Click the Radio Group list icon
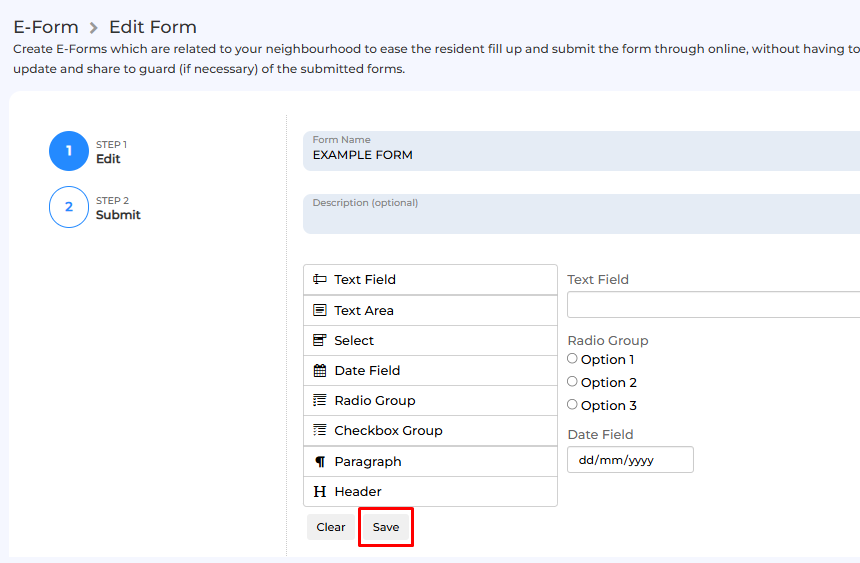This screenshot has height=563, width=860. point(320,400)
